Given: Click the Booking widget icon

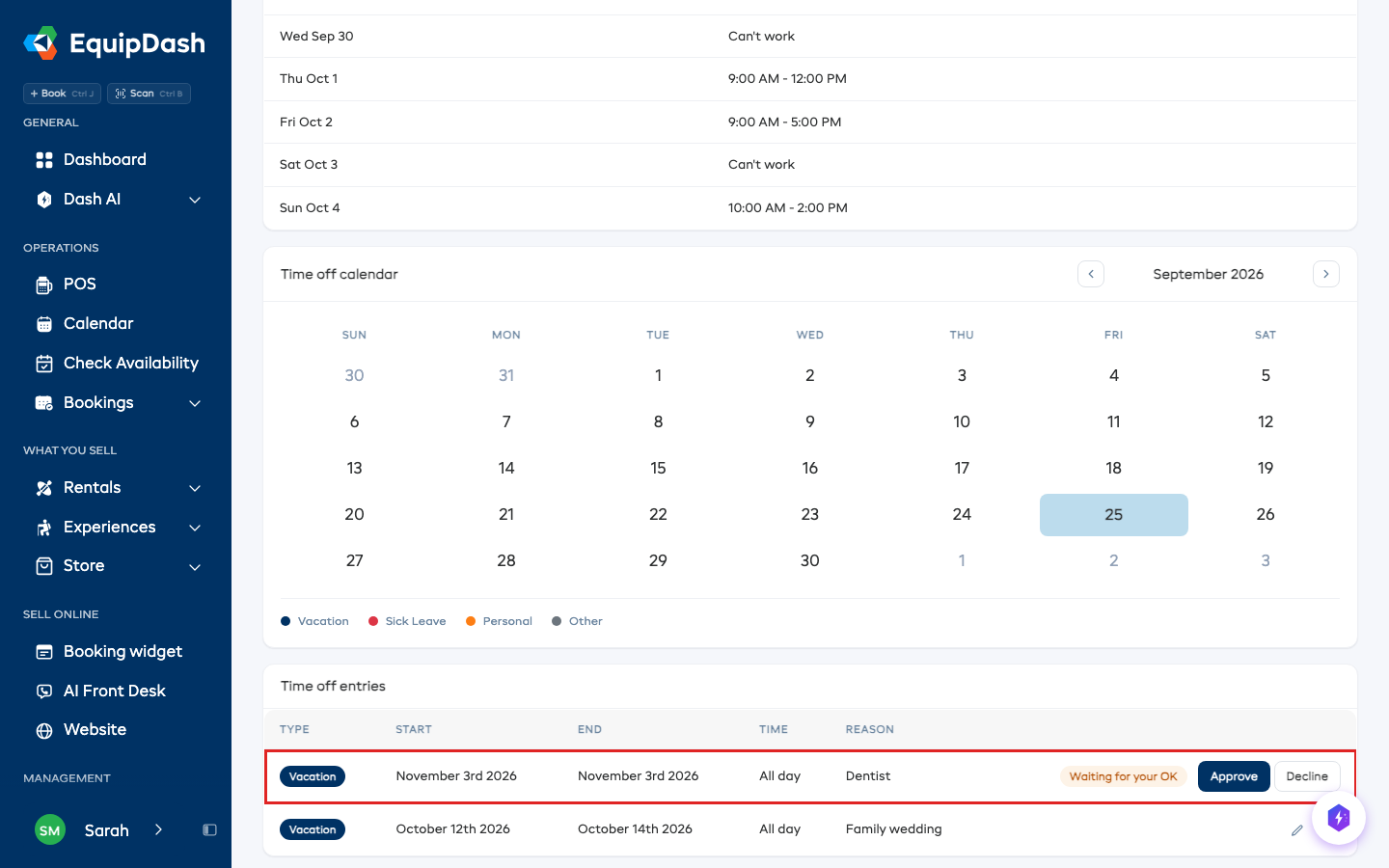Looking at the screenshot, I should pyautogui.click(x=44, y=652).
